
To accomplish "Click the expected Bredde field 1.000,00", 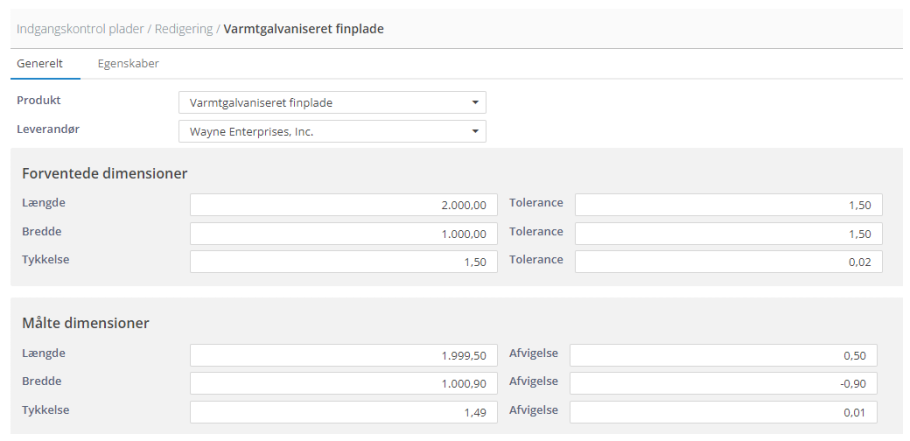I will (x=344, y=233).
